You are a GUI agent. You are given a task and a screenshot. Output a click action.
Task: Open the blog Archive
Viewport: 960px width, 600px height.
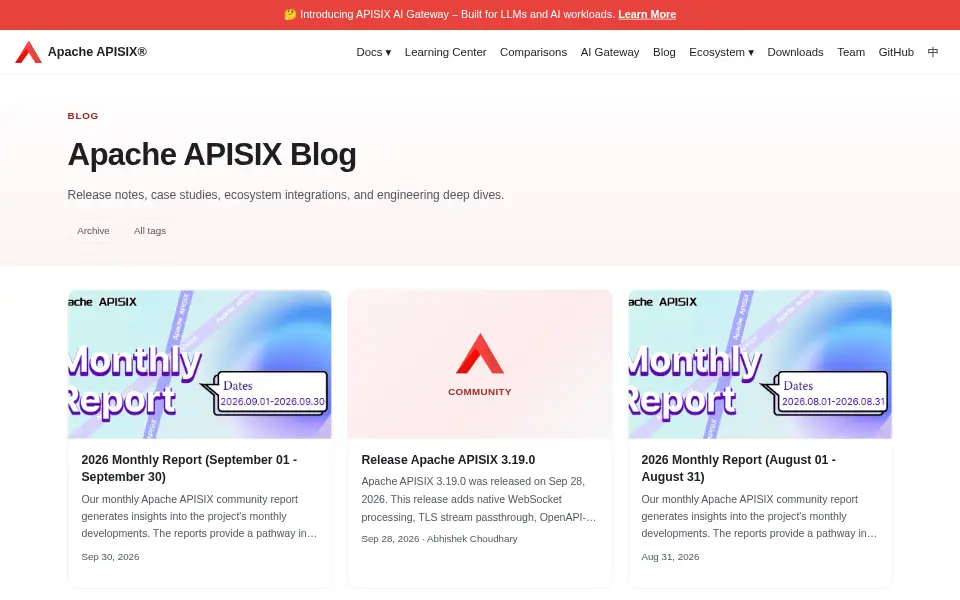point(93,231)
